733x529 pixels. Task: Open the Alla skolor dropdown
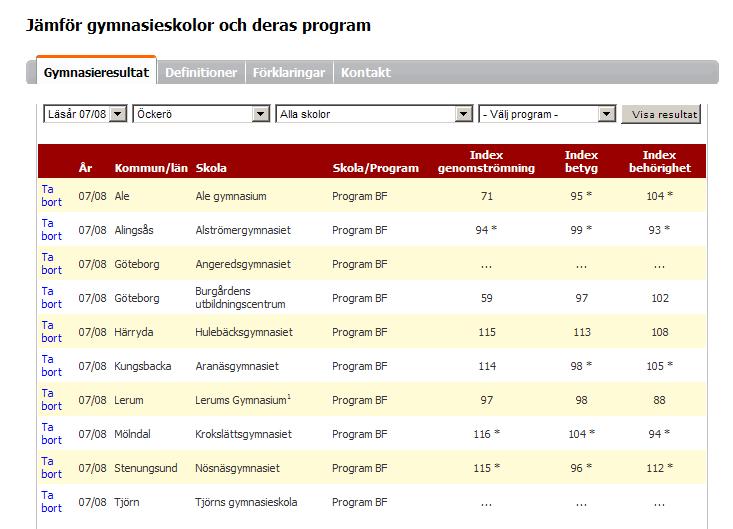click(x=374, y=114)
